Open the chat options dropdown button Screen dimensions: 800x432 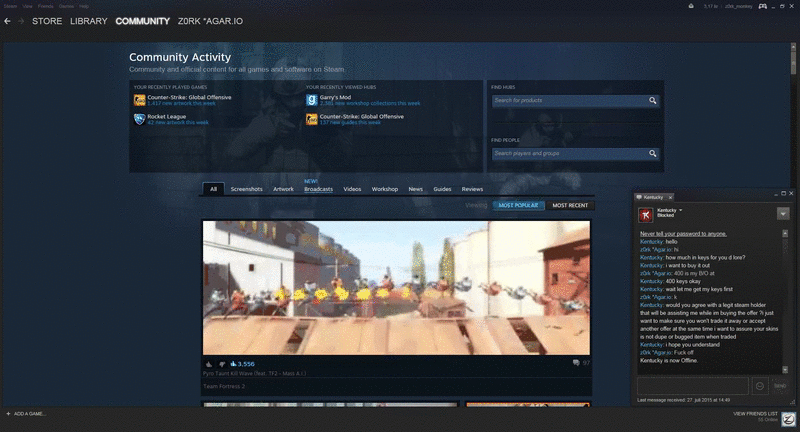click(x=783, y=214)
